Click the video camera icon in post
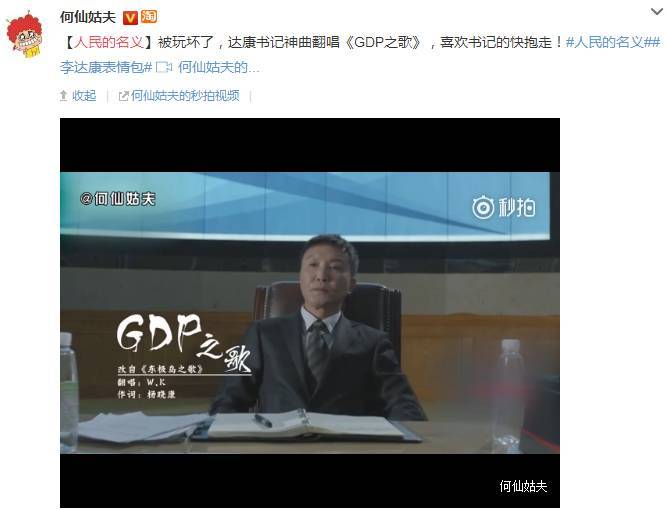 tap(164, 67)
